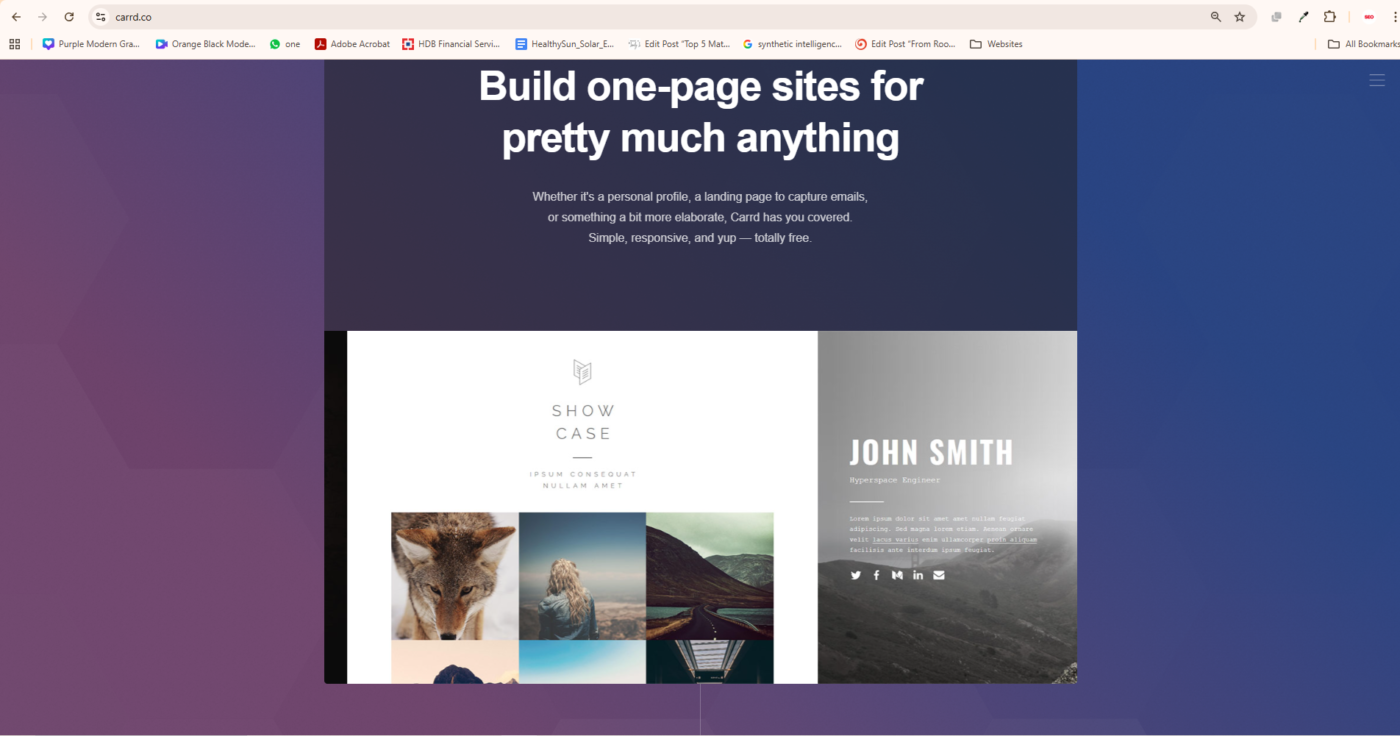1400x736 pixels.
Task: Open the Adobe Acrobat bookmark
Action: [352, 44]
